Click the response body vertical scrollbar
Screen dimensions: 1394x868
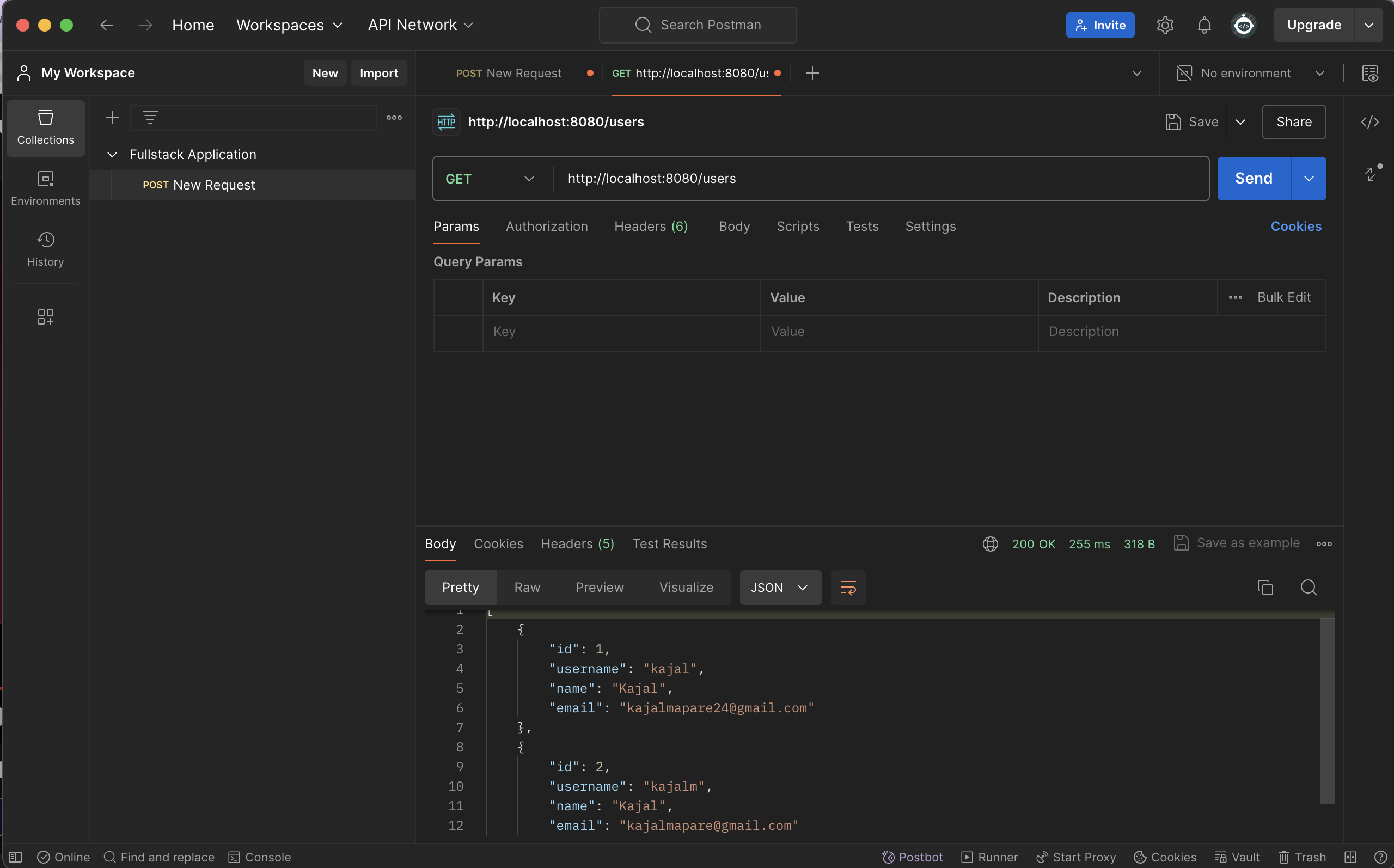(x=1326, y=712)
